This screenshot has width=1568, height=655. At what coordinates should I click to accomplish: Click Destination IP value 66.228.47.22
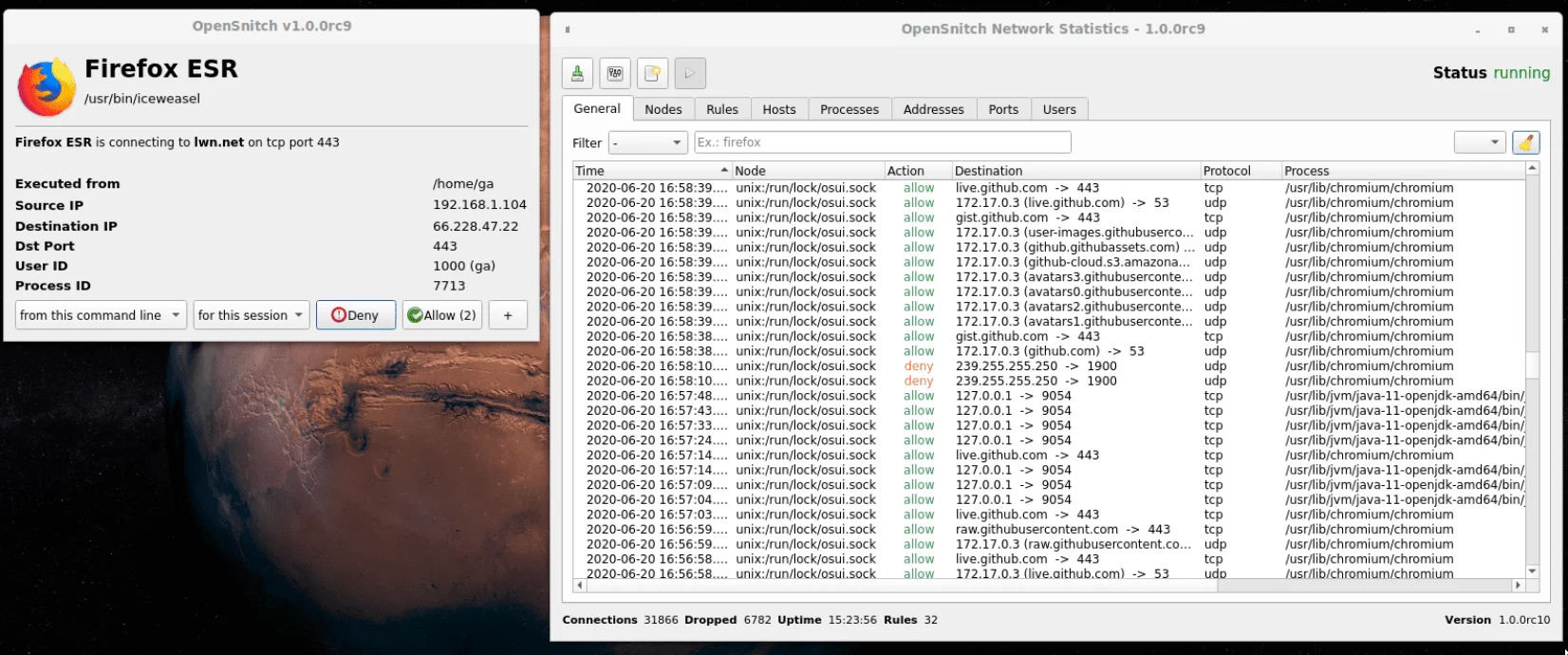[x=476, y=226]
